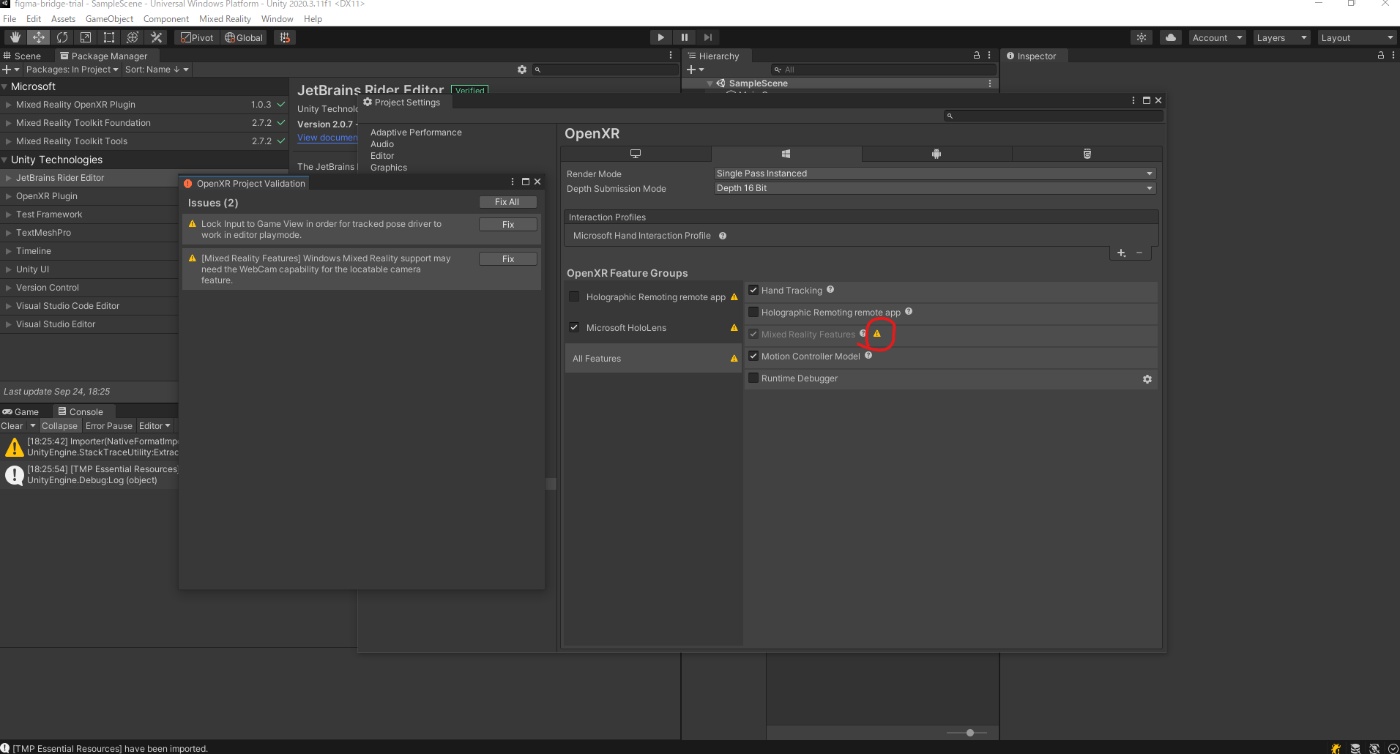The height and width of the screenshot is (754, 1400).
Task: Toggle grid snapping icon
Action: tap(284, 37)
